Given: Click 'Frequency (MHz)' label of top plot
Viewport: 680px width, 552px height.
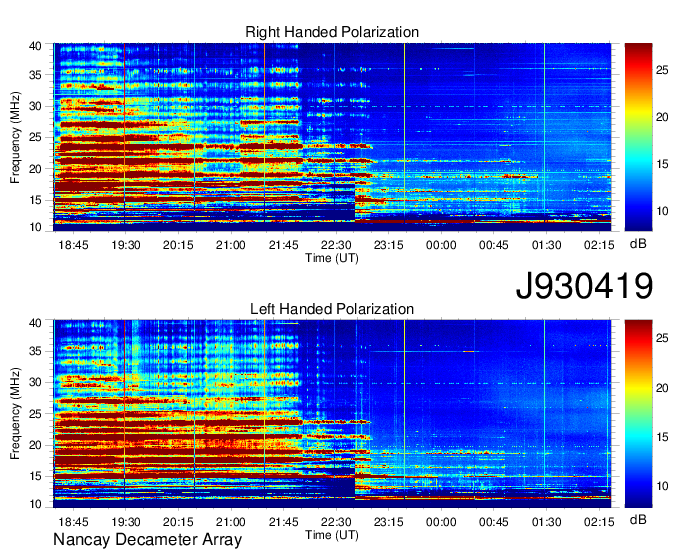Looking at the screenshot, I should tap(15, 137).
